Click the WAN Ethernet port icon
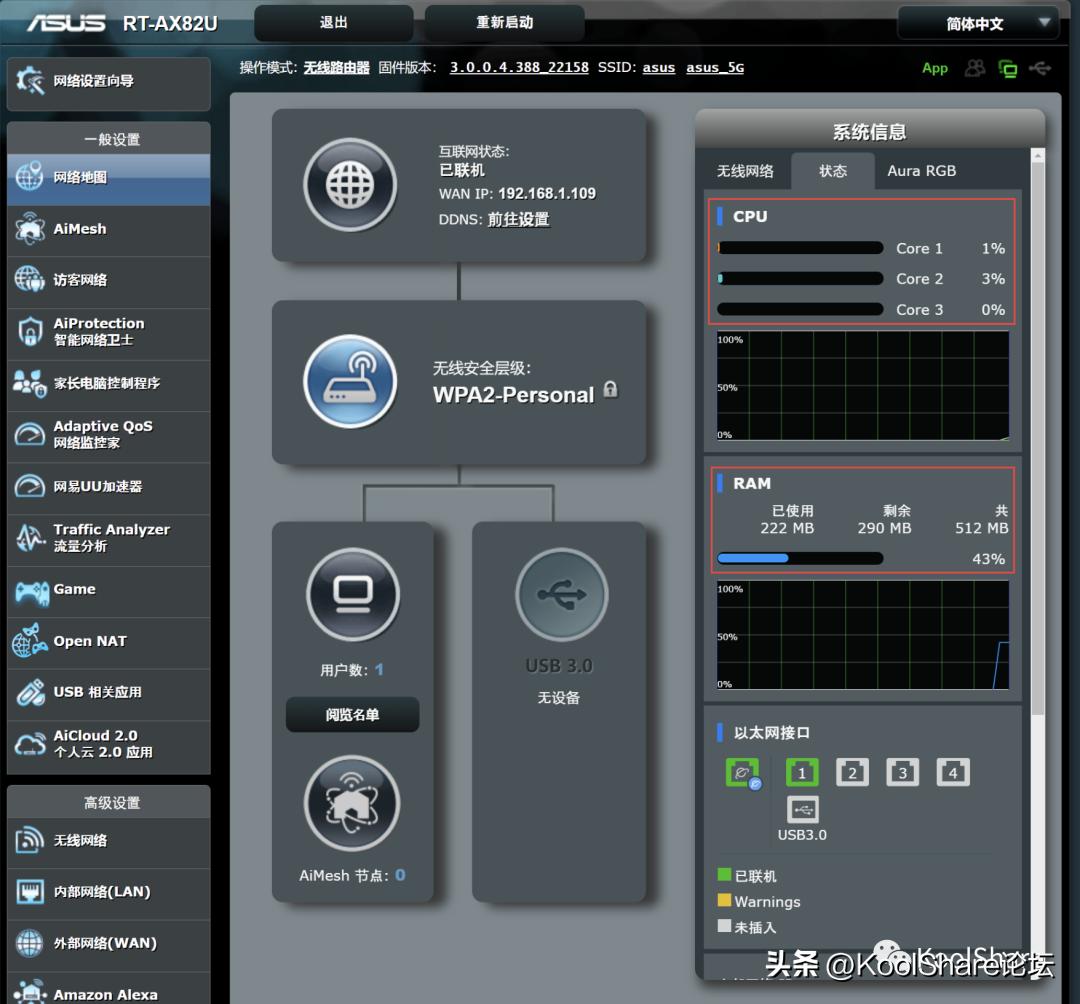The image size is (1080, 1004). (742, 773)
